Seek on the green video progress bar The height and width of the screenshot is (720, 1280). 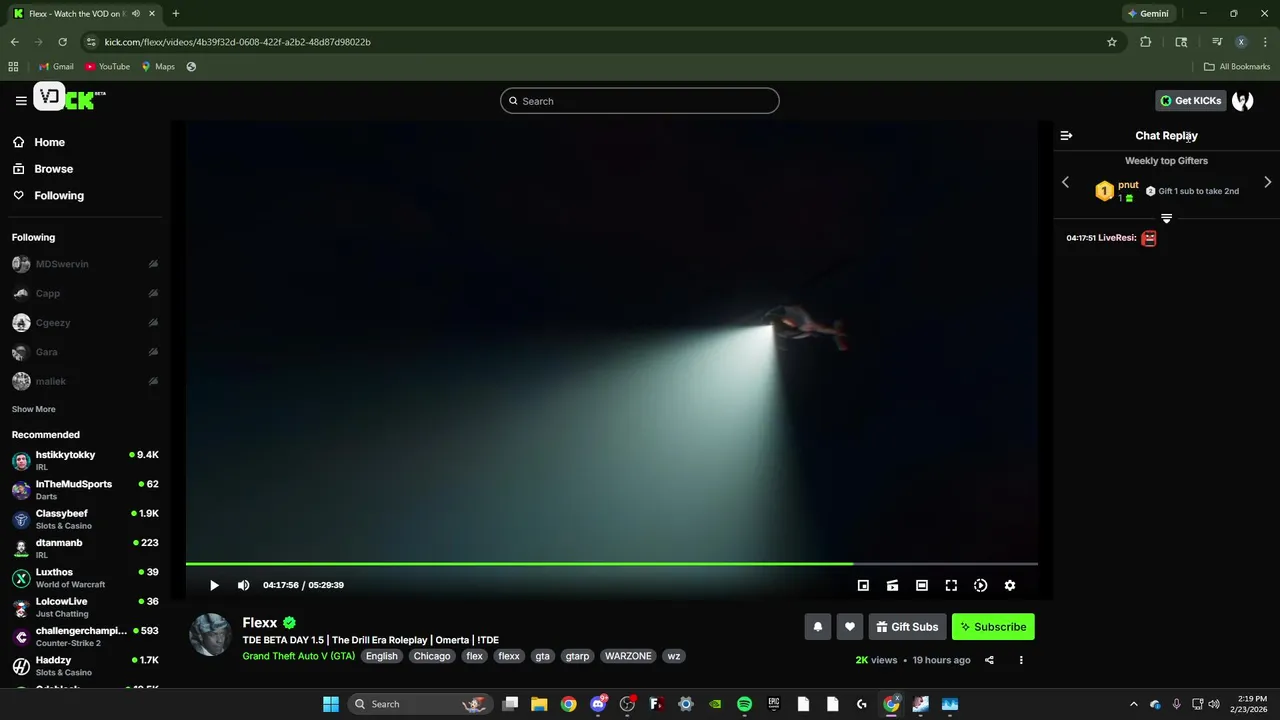[x=611, y=564]
